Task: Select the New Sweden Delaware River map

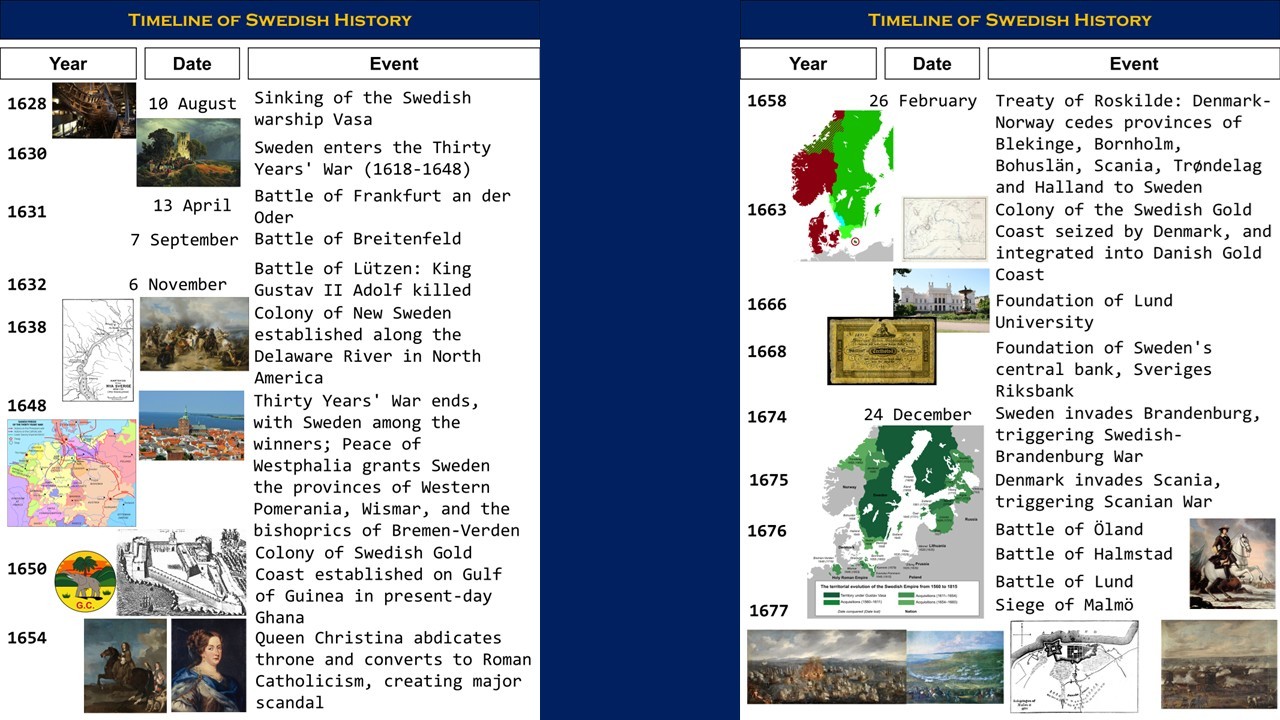Action: coord(98,350)
